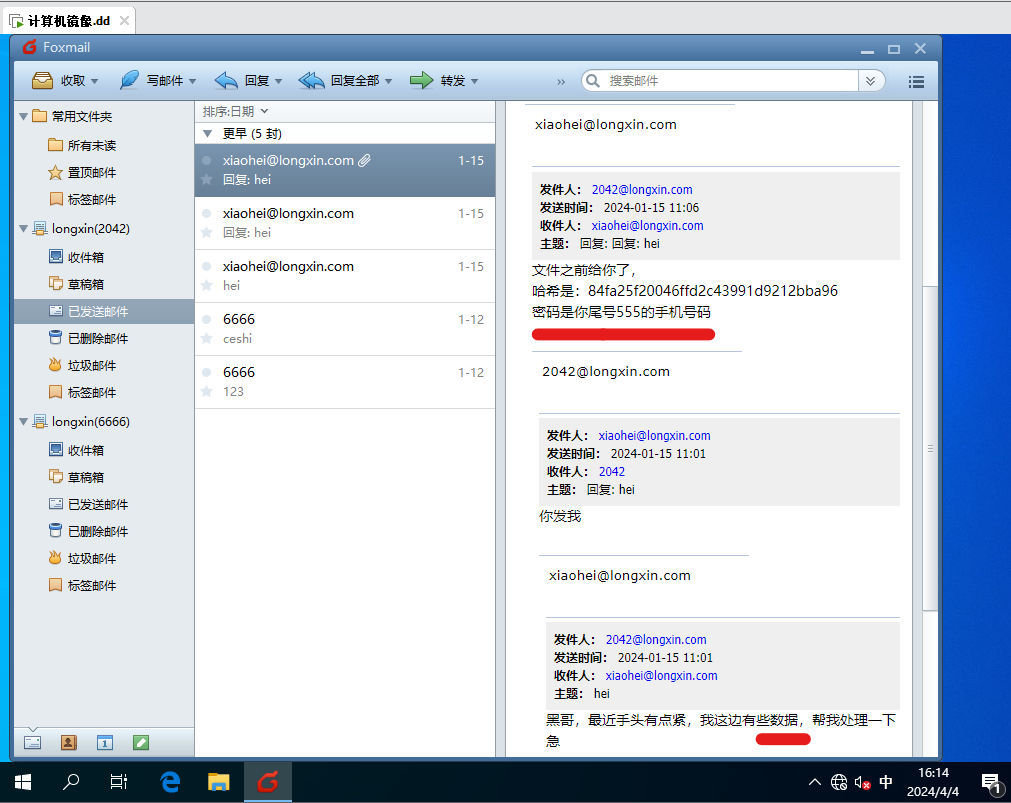
Task: Click Foxmail icon in taskbar
Action: tap(268, 782)
